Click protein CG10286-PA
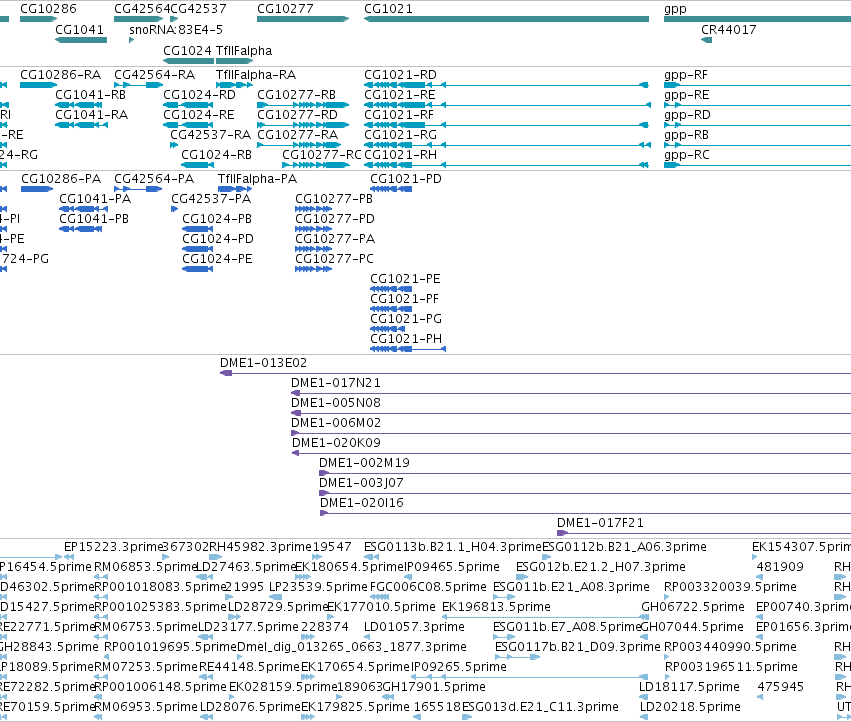 point(61,179)
